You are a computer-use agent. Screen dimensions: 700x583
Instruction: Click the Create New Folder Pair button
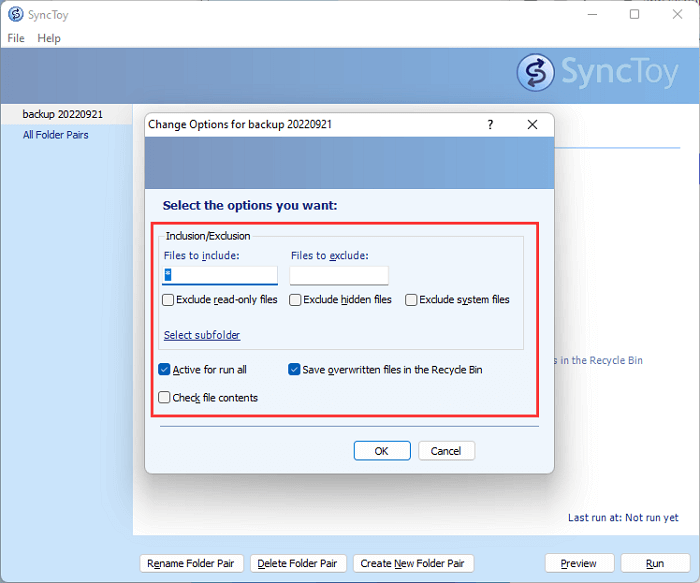click(413, 563)
